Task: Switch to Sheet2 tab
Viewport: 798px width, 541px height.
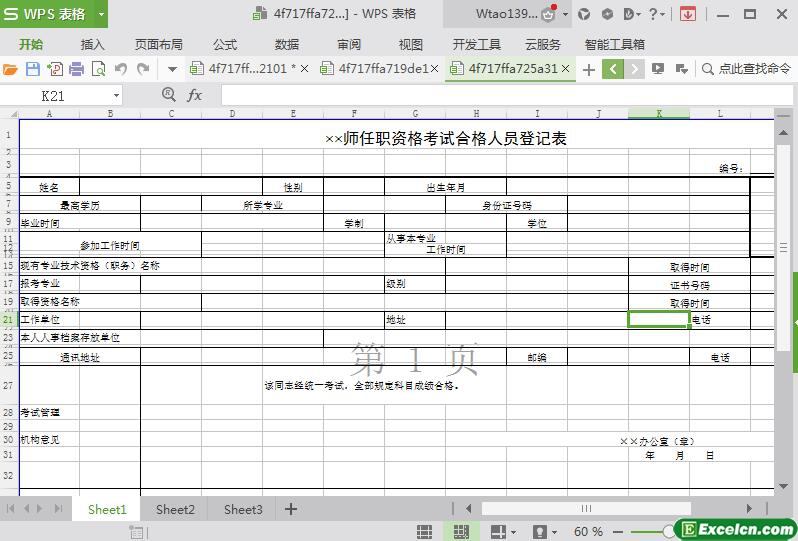Action: point(175,509)
